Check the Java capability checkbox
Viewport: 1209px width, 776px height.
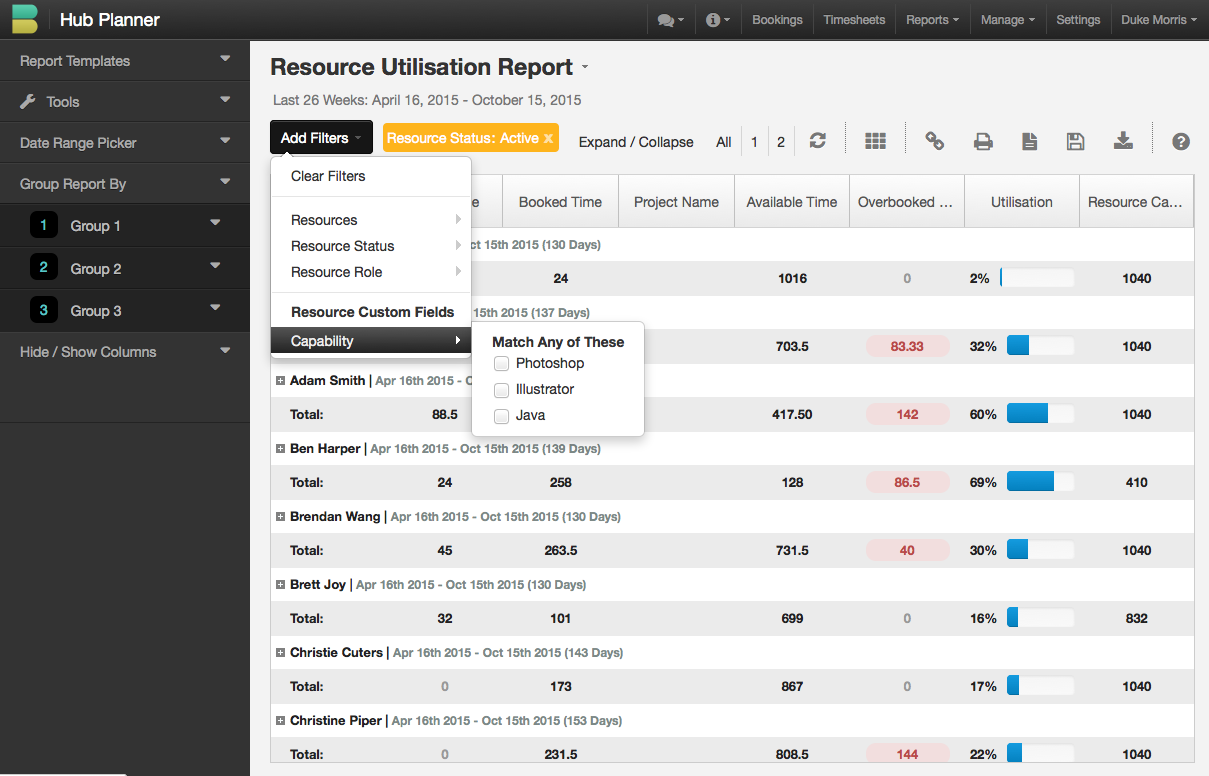point(502,416)
